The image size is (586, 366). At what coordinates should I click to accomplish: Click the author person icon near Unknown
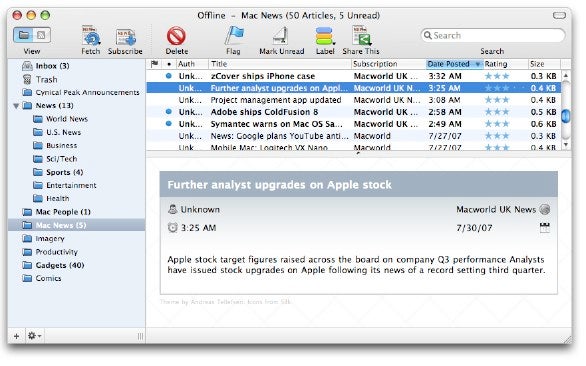172,209
